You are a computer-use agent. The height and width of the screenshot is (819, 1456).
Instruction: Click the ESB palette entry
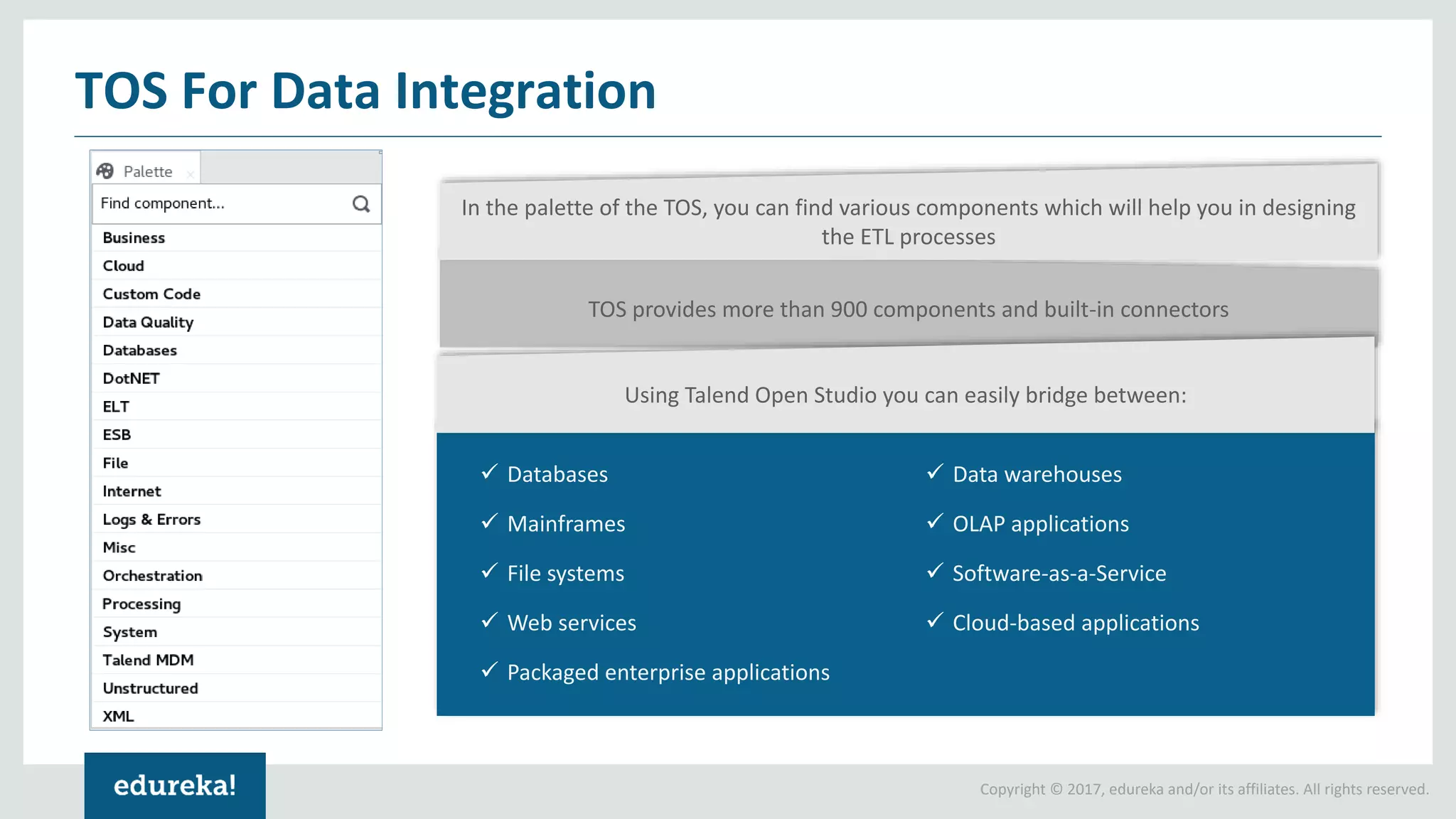(x=117, y=434)
